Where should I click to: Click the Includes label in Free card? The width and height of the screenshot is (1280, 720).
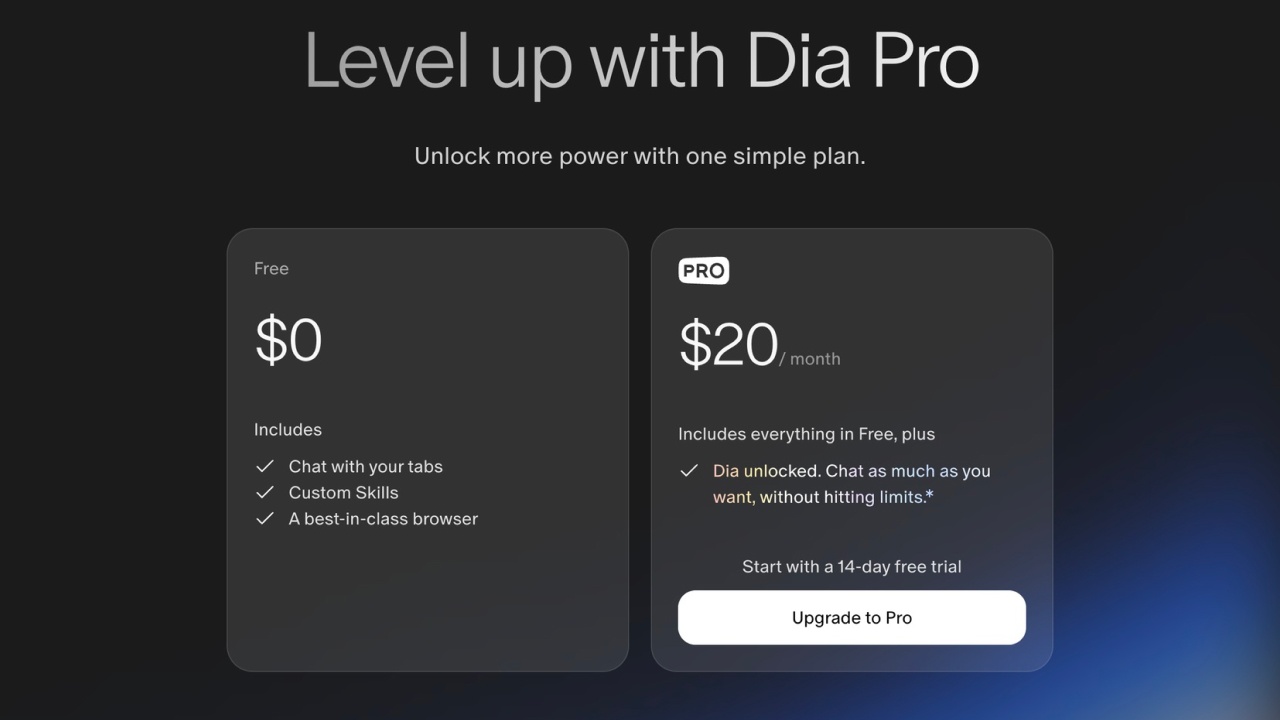(x=288, y=429)
